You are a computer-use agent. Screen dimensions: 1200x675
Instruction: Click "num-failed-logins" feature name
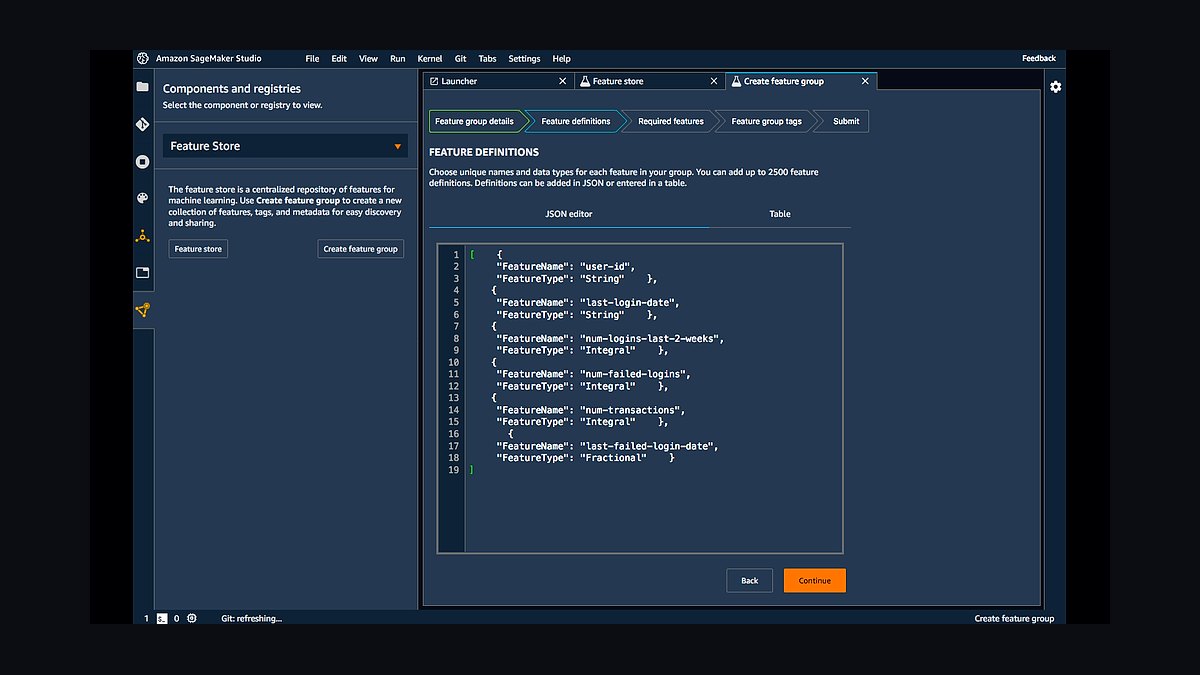[633, 375]
